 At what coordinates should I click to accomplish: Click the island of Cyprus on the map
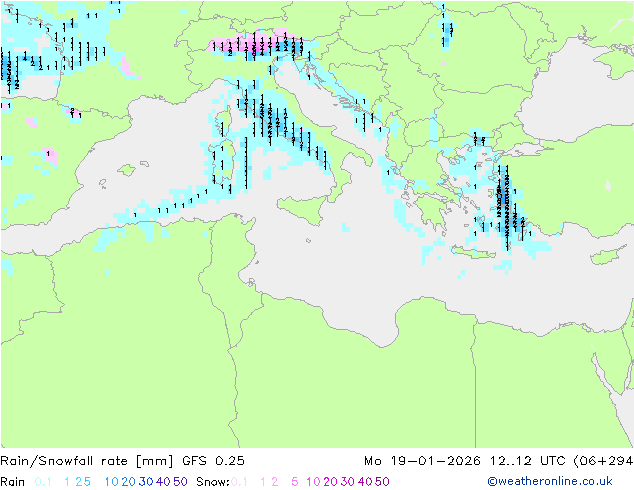609,255
